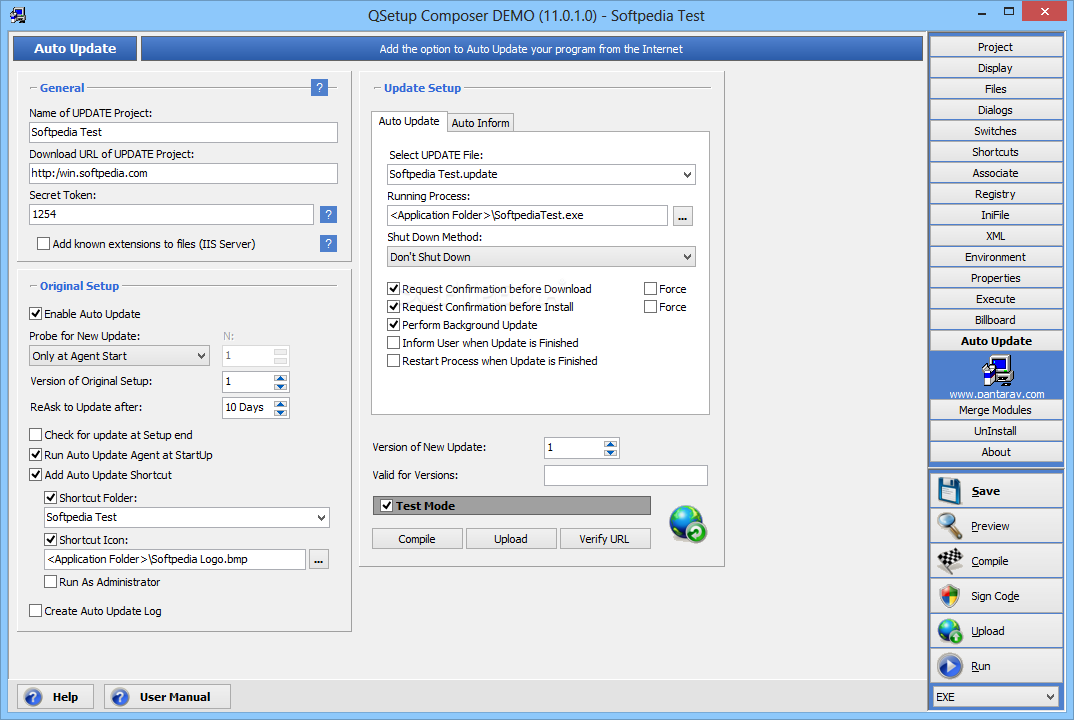Image resolution: width=1074 pixels, height=720 pixels.
Task: Increase Version of Original Setup value
Action: click(281, 378)
